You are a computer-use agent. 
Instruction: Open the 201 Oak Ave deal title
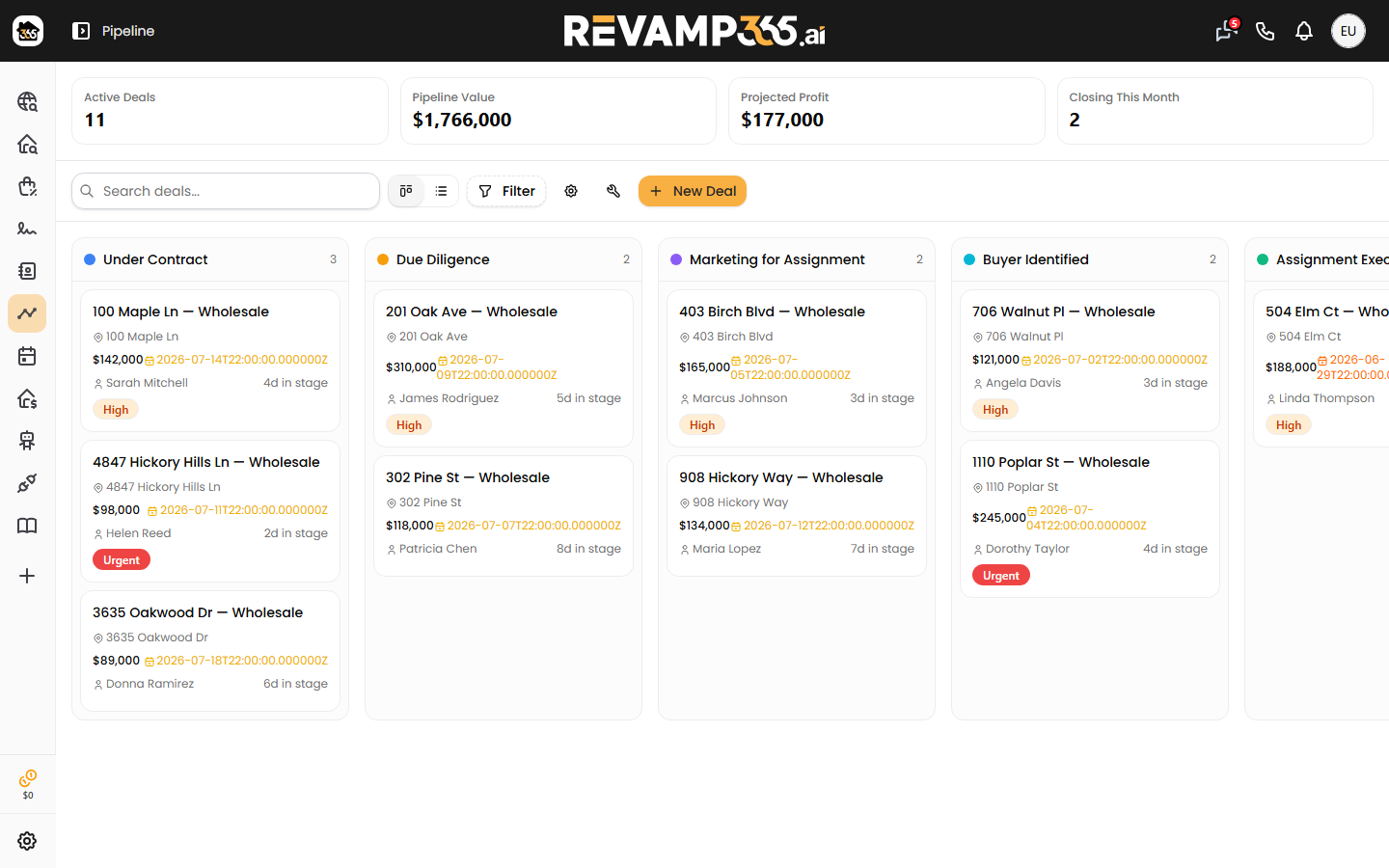(472, 312)
